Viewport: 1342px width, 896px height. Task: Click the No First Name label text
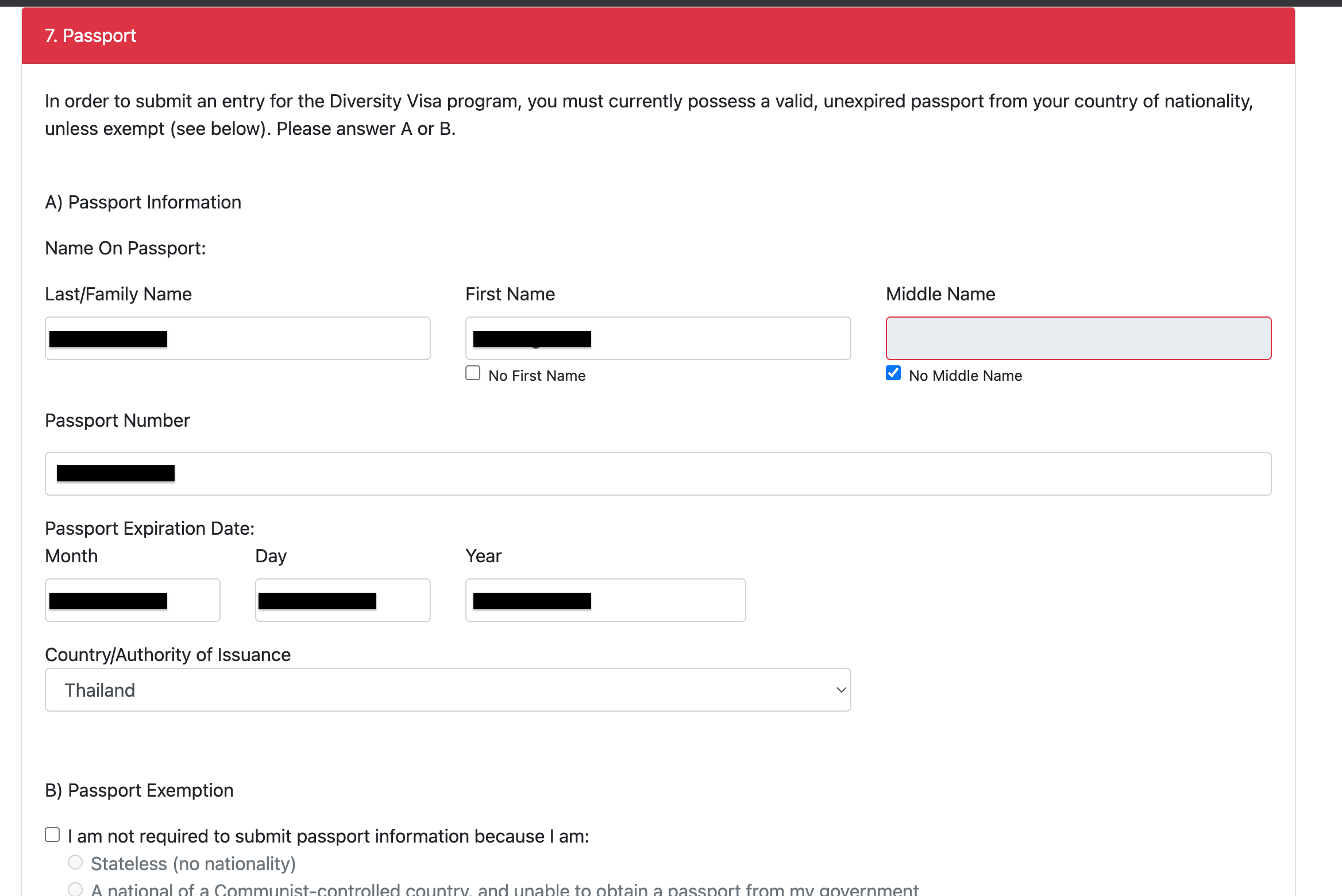click(x=537, y=376)
